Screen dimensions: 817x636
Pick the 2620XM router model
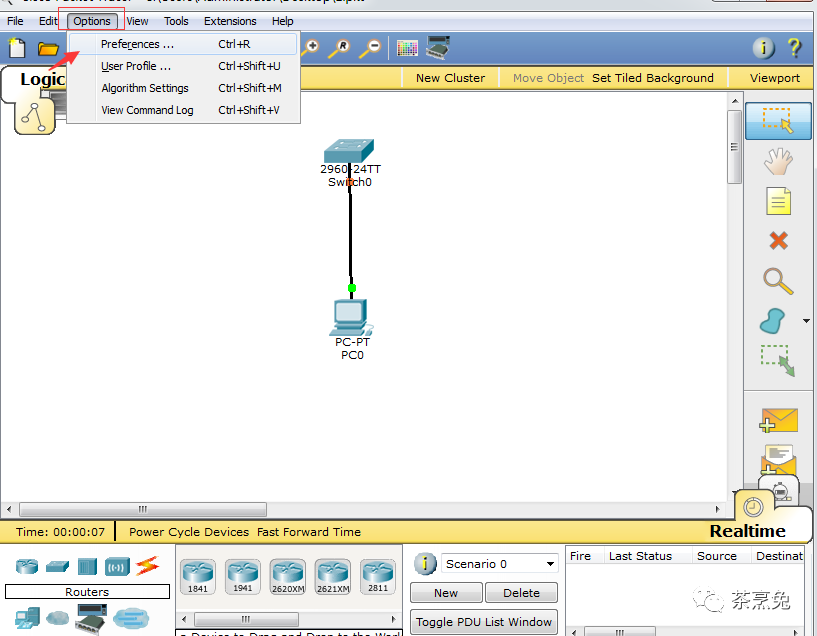(x=288, y=577)
